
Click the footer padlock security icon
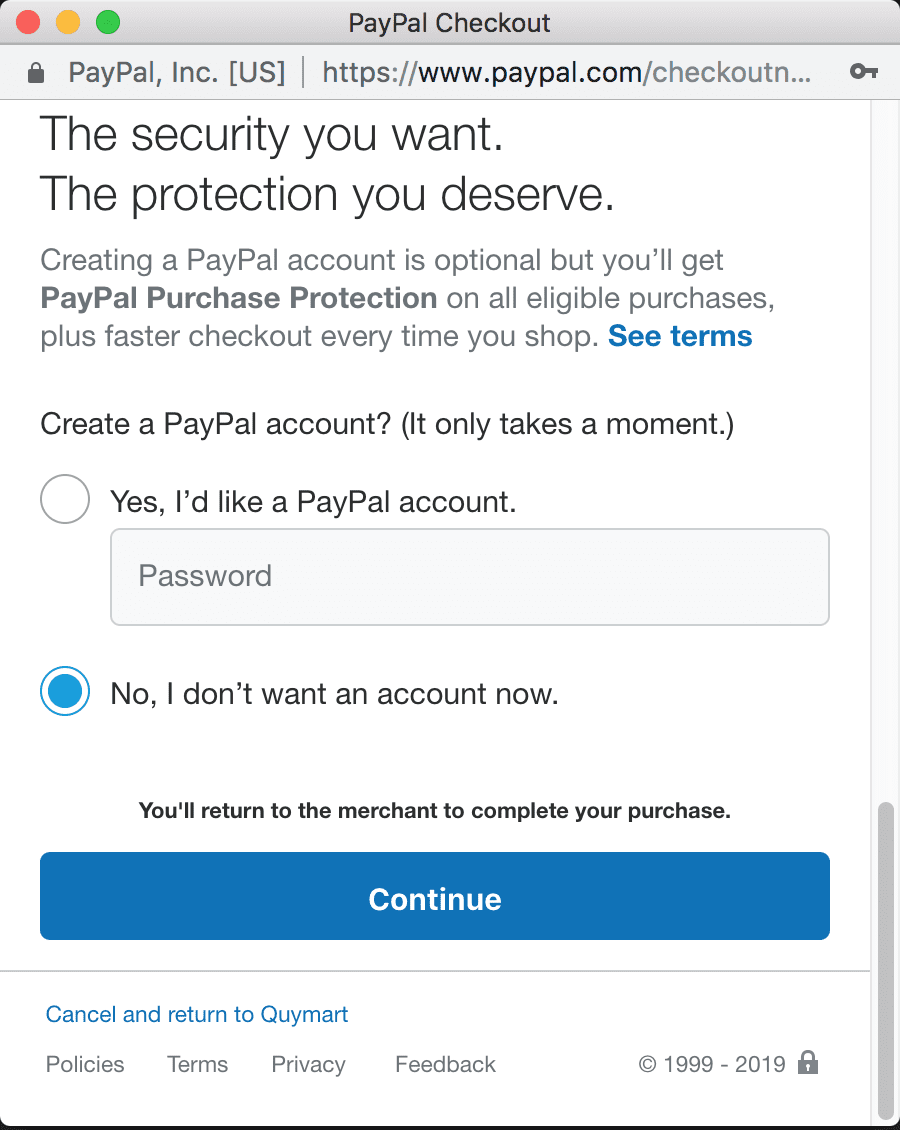tap(808, 1062)
